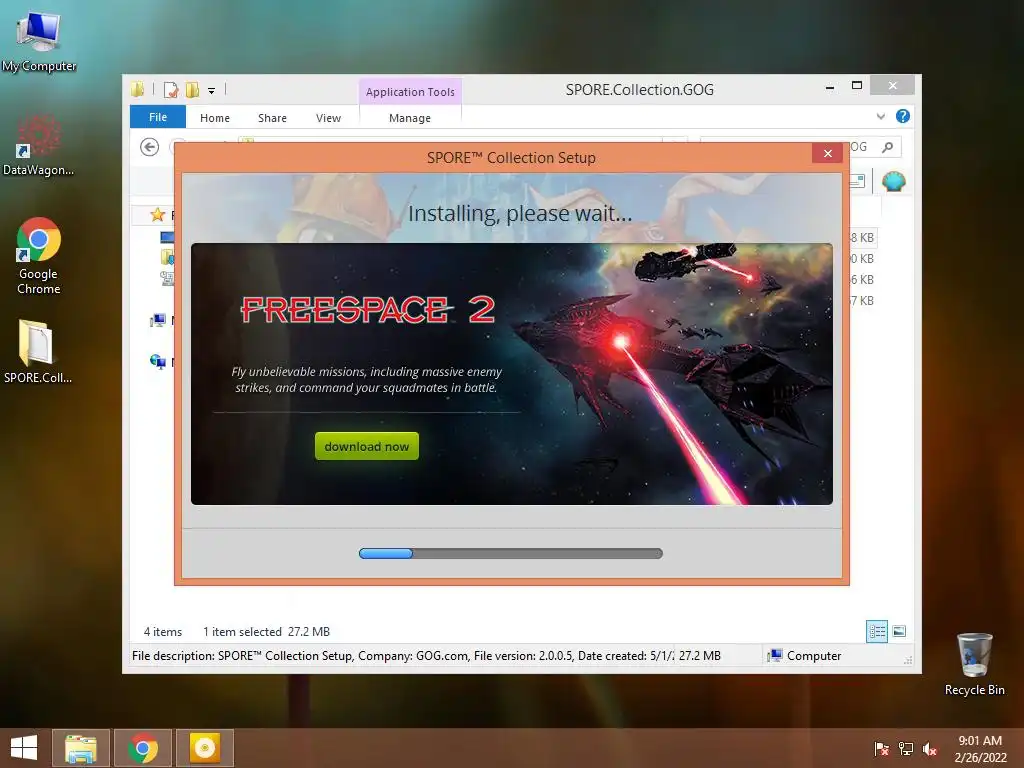
Task: Click the installation progress bar
Action: click(x=511, y=553)
